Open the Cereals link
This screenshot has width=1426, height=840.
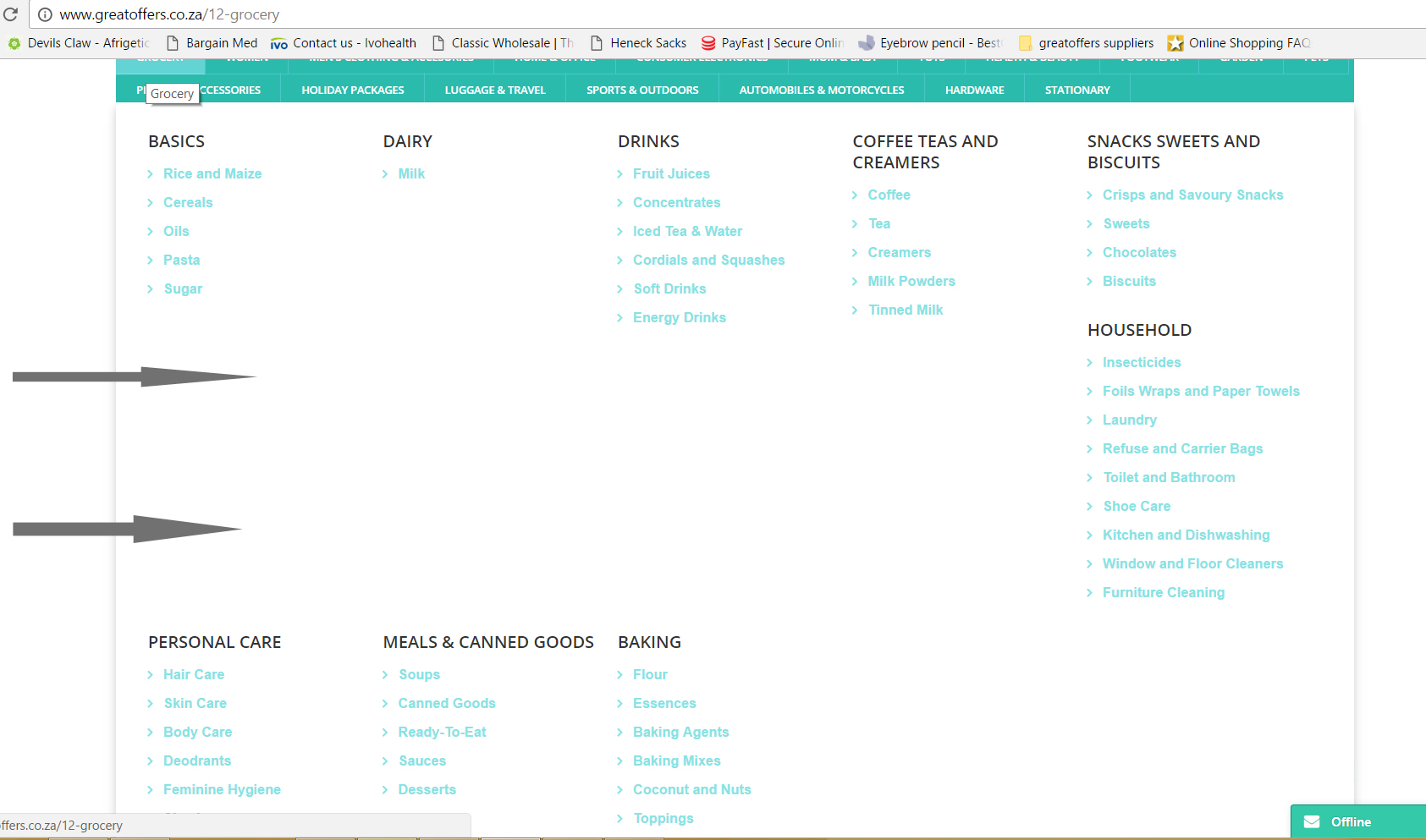pyautogui.click(x=188, y=202)
